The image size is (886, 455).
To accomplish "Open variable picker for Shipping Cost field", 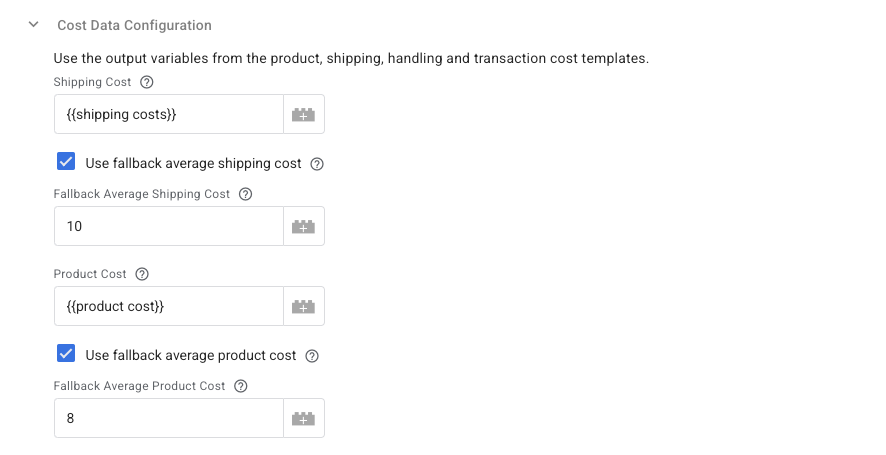I will (x=303, y=114).
